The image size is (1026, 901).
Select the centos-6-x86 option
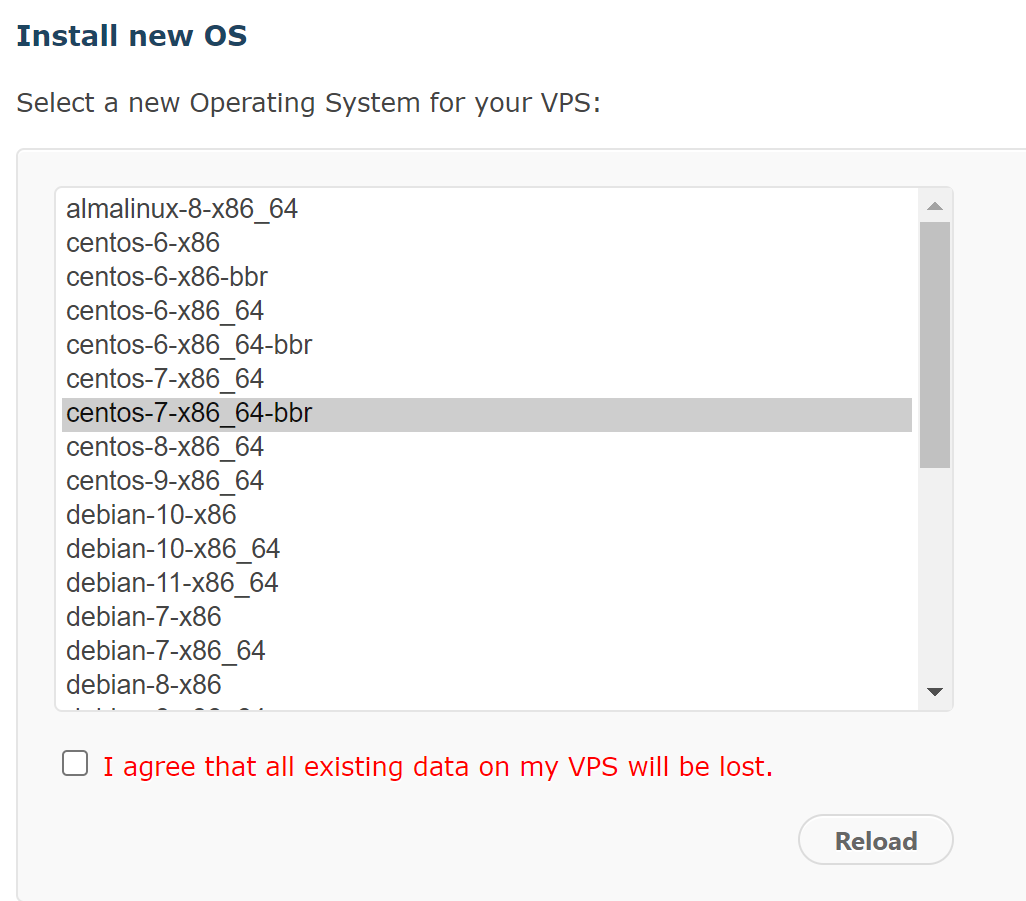pyautogui.click(x=143, y=243)
